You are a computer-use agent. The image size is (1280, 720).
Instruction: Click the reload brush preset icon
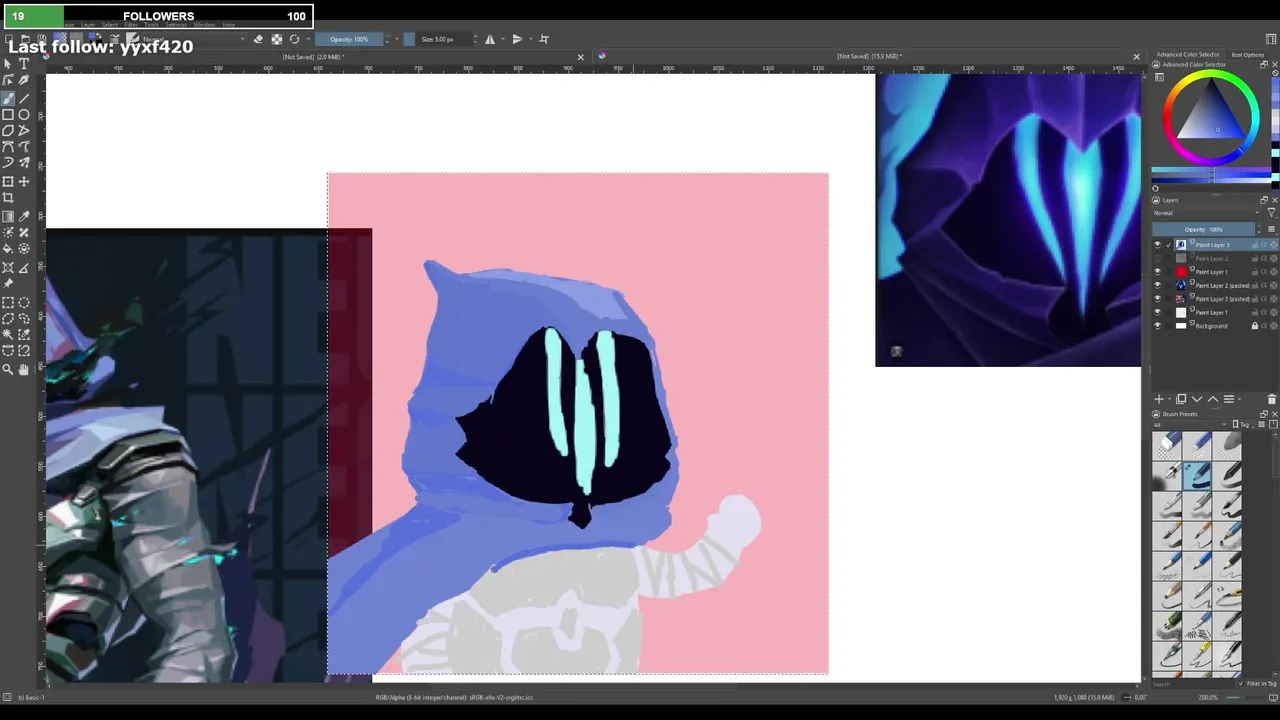click(294, 39)
